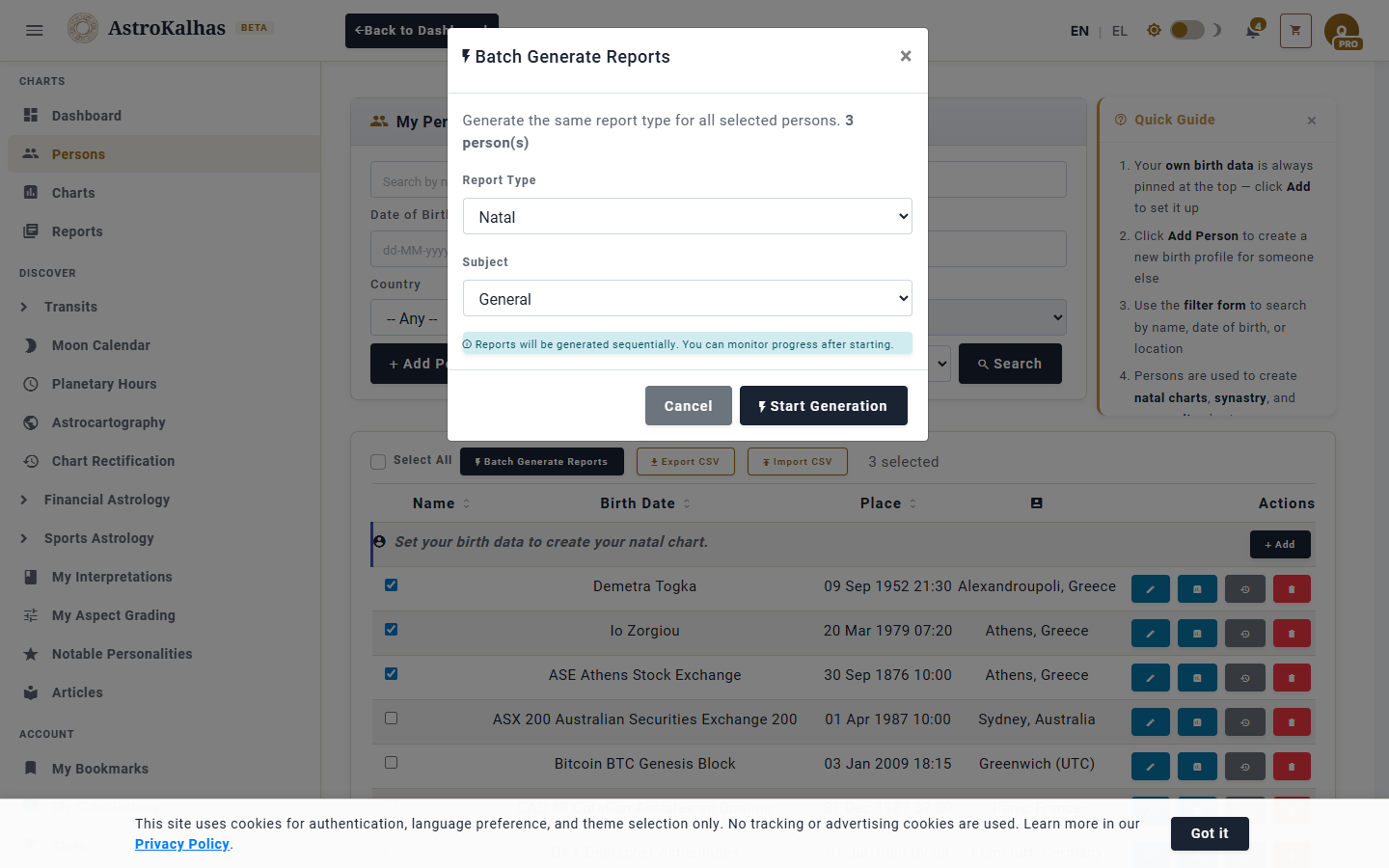Toggle the hamburger sidebar menu

pyautogui.click(x=35, y=30)
